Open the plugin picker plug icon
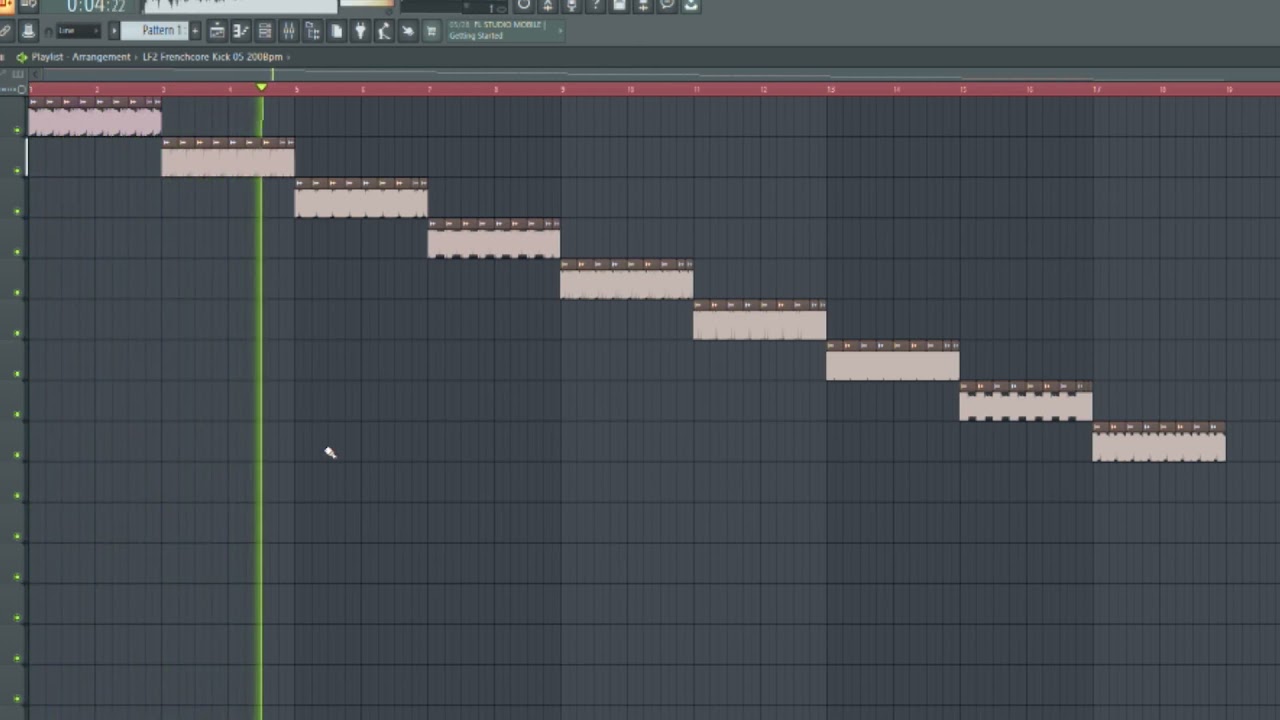Image resolution: width=1280 pixels, height=720 pixels. pyautogui.click(x=360, y=31)
